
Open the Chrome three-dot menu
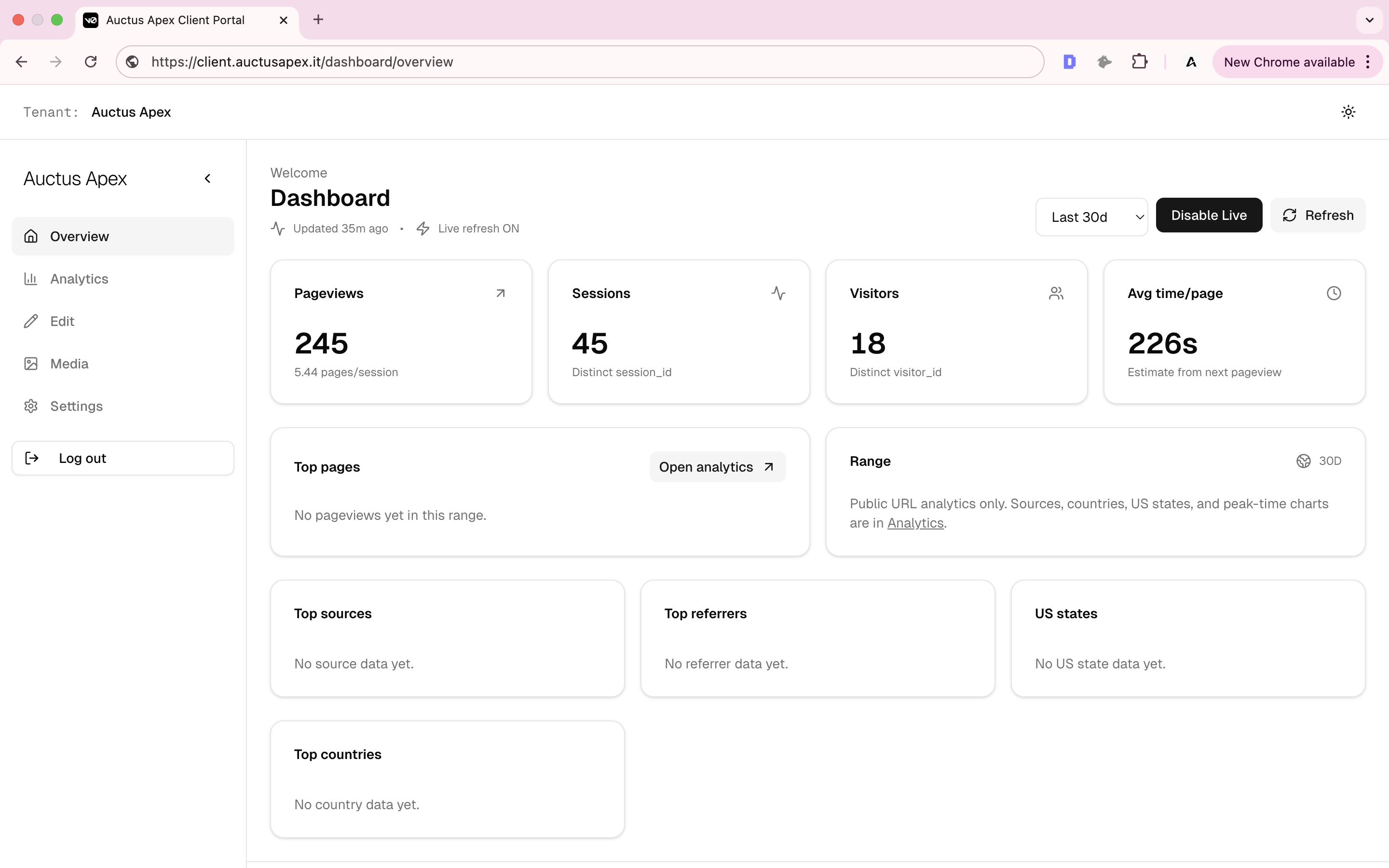point(1368,62)
